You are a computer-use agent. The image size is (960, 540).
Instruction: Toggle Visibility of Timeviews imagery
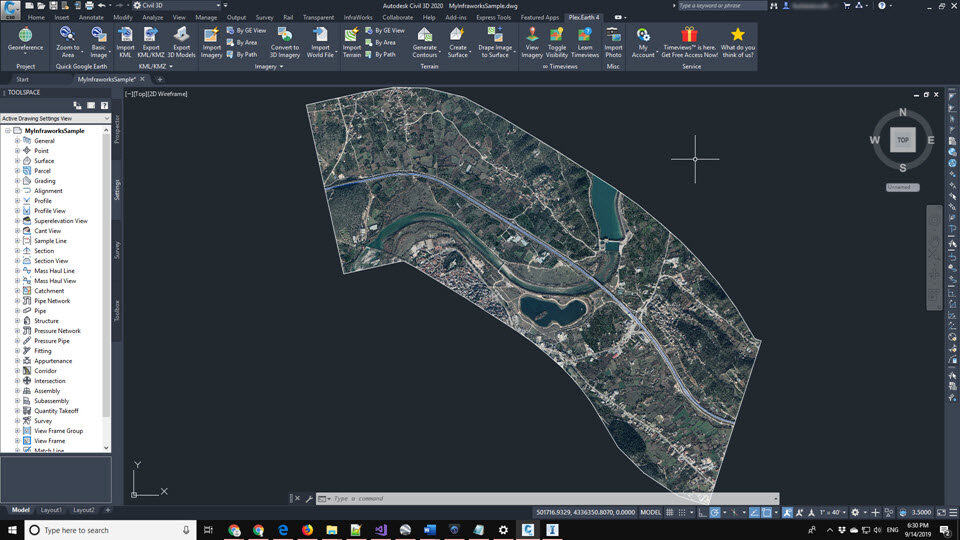(557, 35)
